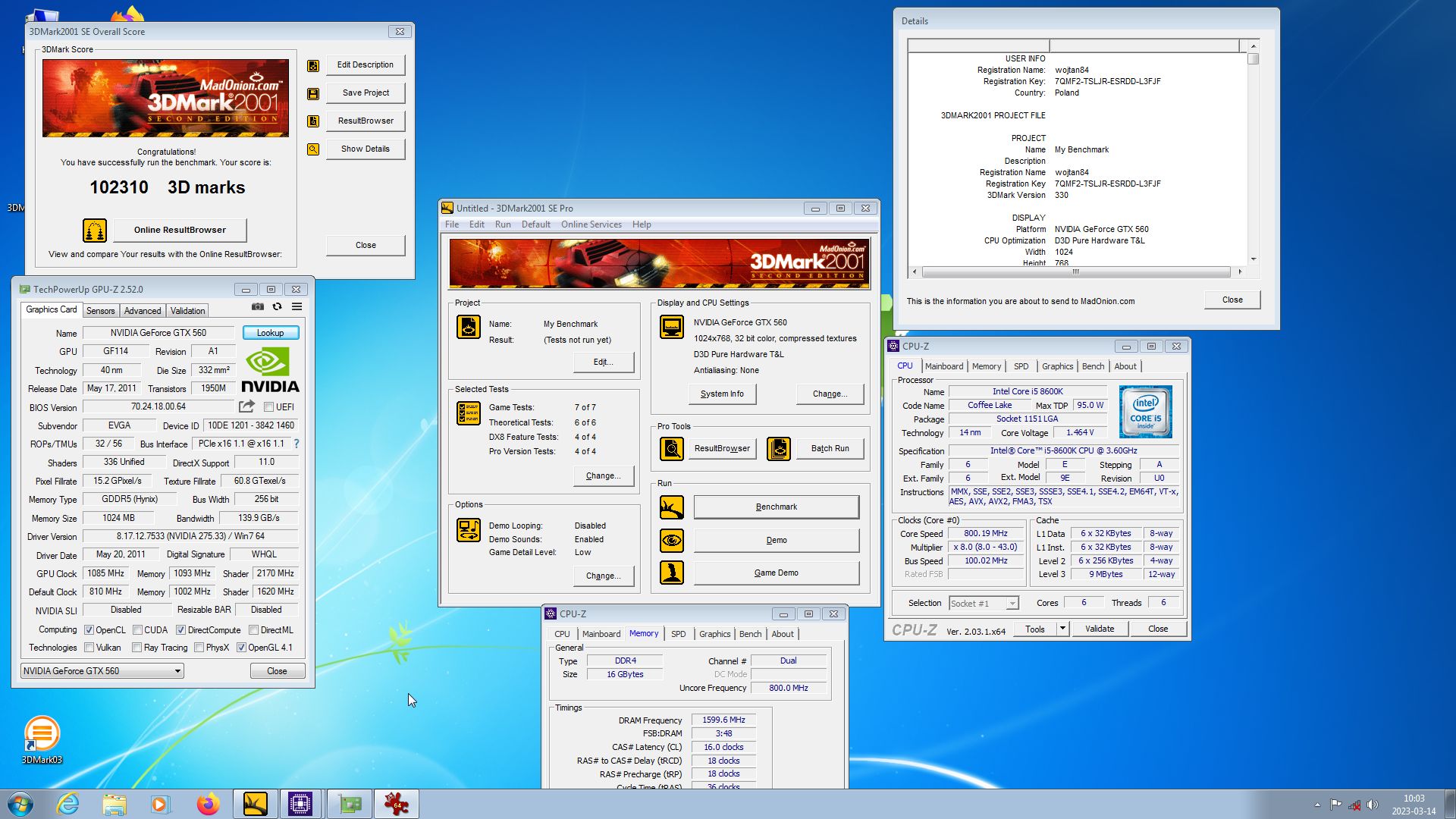Screen dimensions: 1456x819
Task: Click the GPU Name field NVIDIA GeForce GTX 560
Action: coord(158,333)
